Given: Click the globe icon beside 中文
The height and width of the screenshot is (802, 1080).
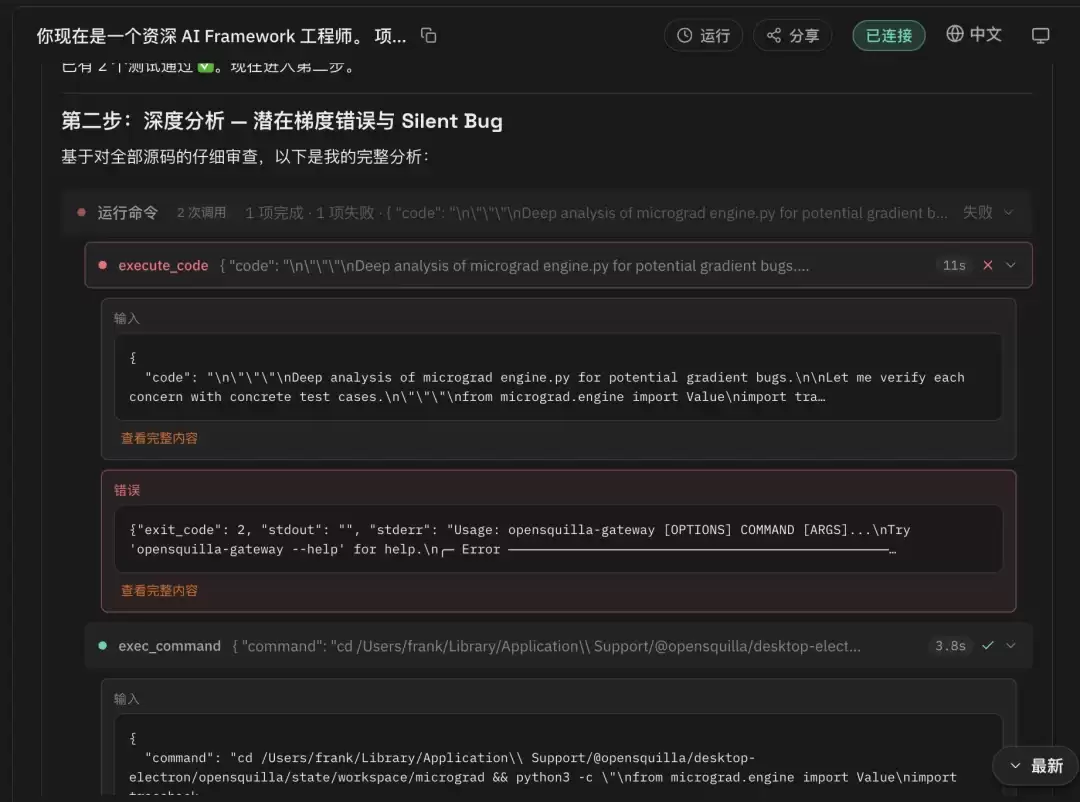Looking at the screenshot, I should pyautogui.click(x=955, y=33).
